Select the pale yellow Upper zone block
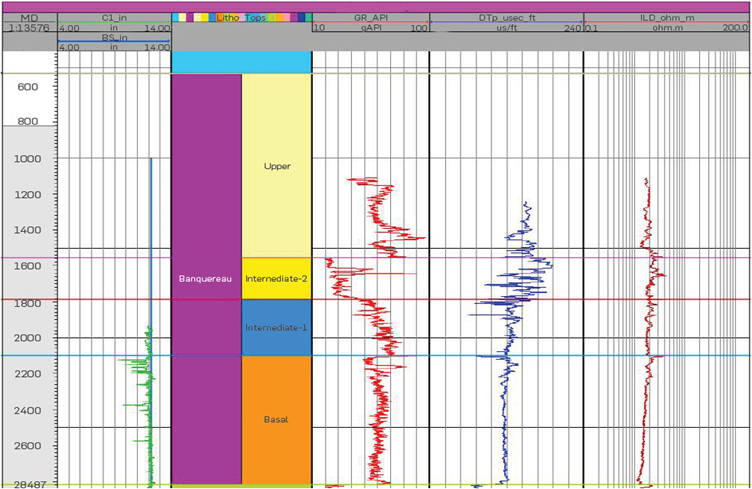 tap(277, 166)
